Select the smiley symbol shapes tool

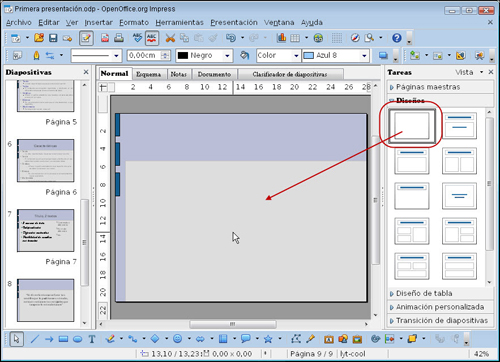(178, 339)
